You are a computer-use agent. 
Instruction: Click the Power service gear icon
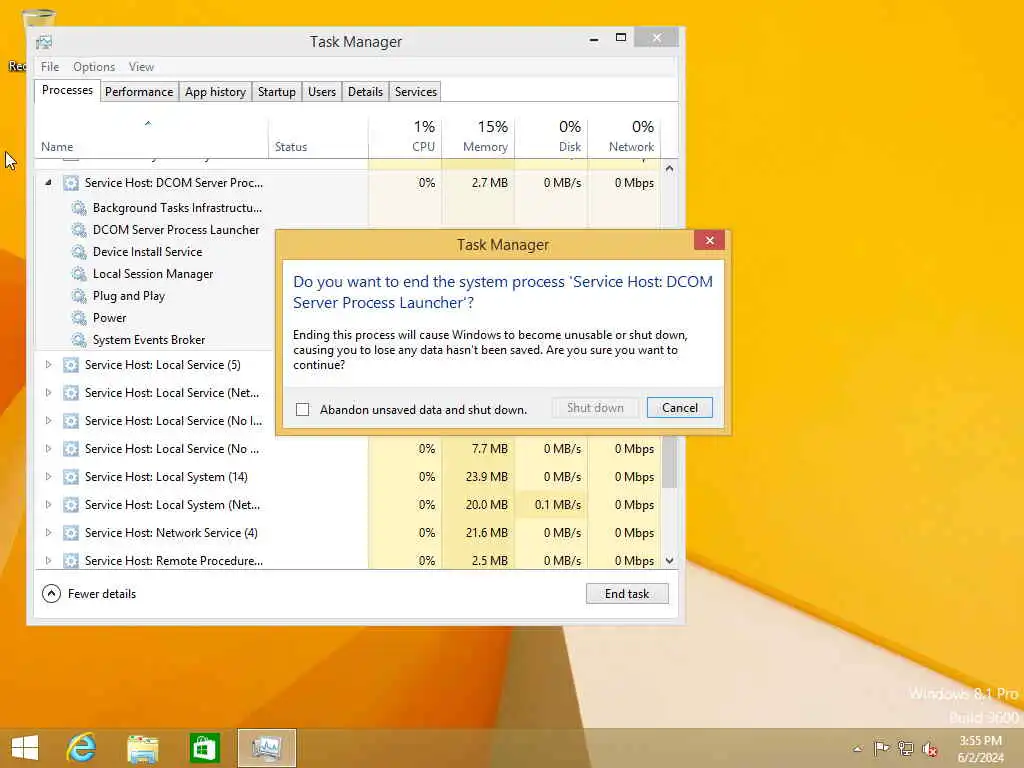[79, 318]
